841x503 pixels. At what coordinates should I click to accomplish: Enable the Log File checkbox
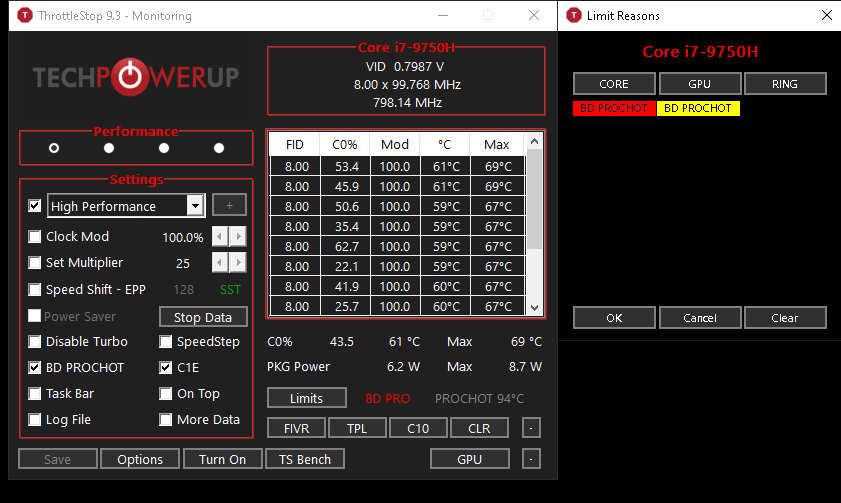(x=34, y=419)
